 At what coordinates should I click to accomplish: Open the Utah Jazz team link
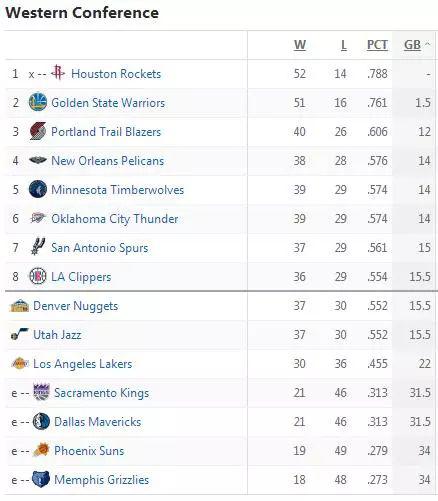[57, 335]
